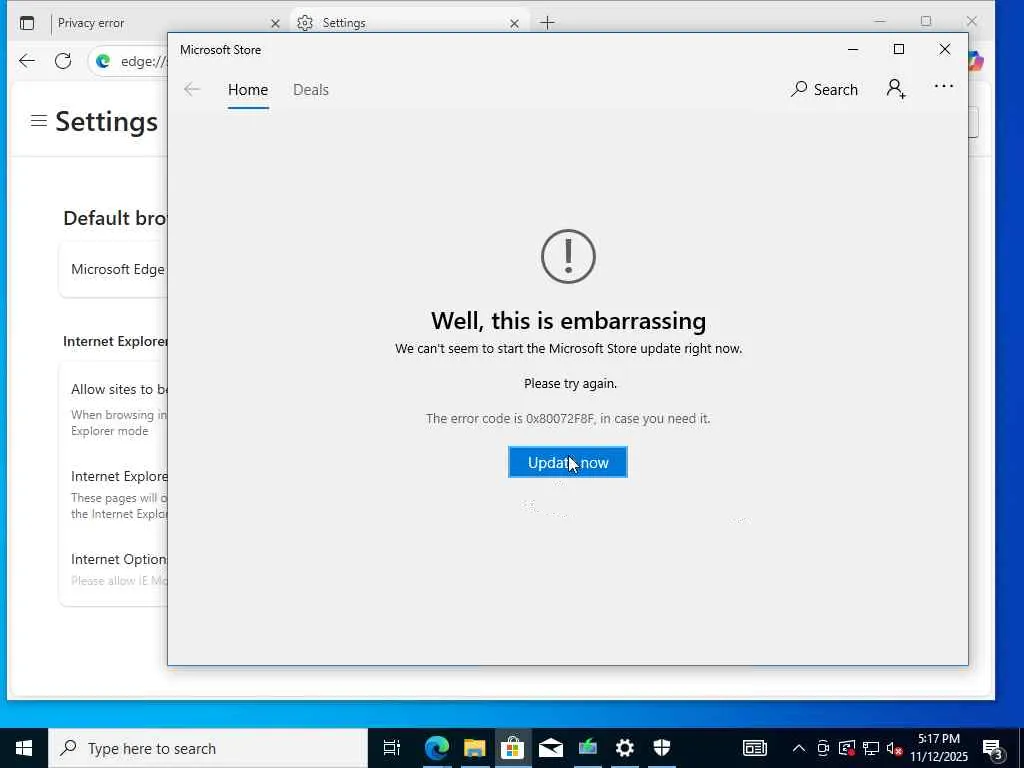1024x768 pixels.
Task: Click the Meet Now tray icon
Action: [x=823, y=748]
